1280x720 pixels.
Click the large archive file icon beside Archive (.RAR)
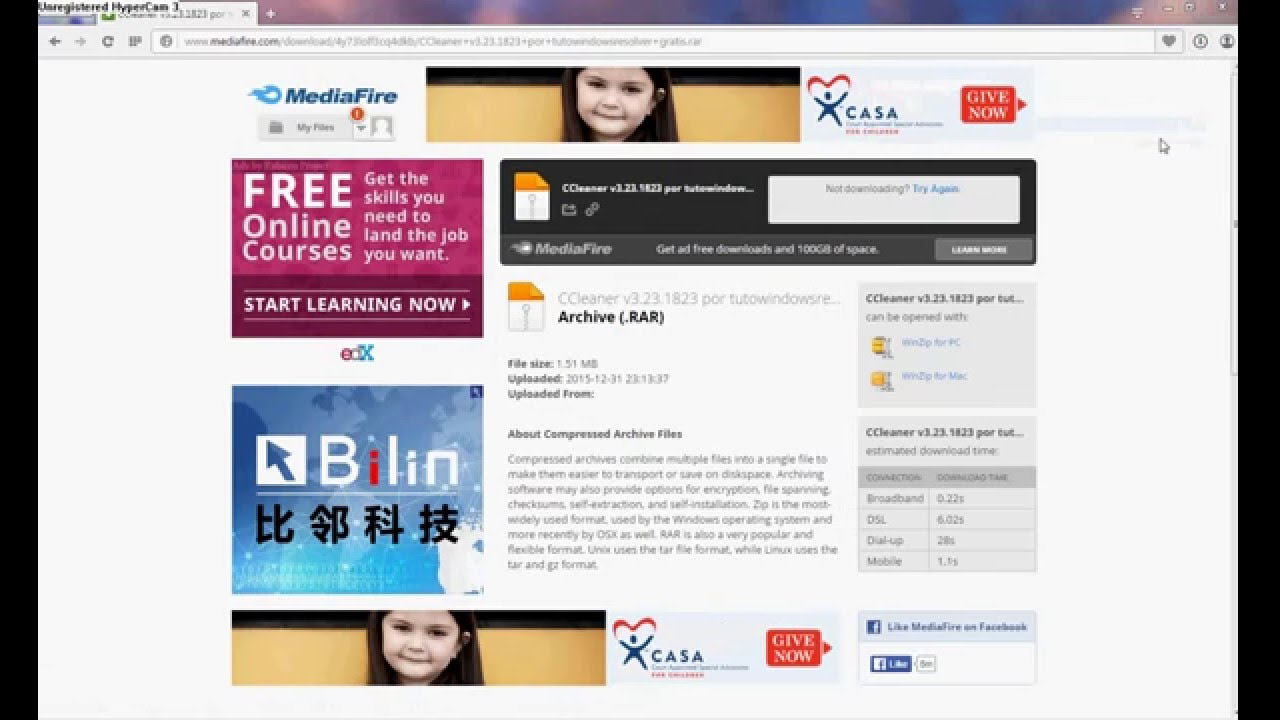[x=526, y=307]
